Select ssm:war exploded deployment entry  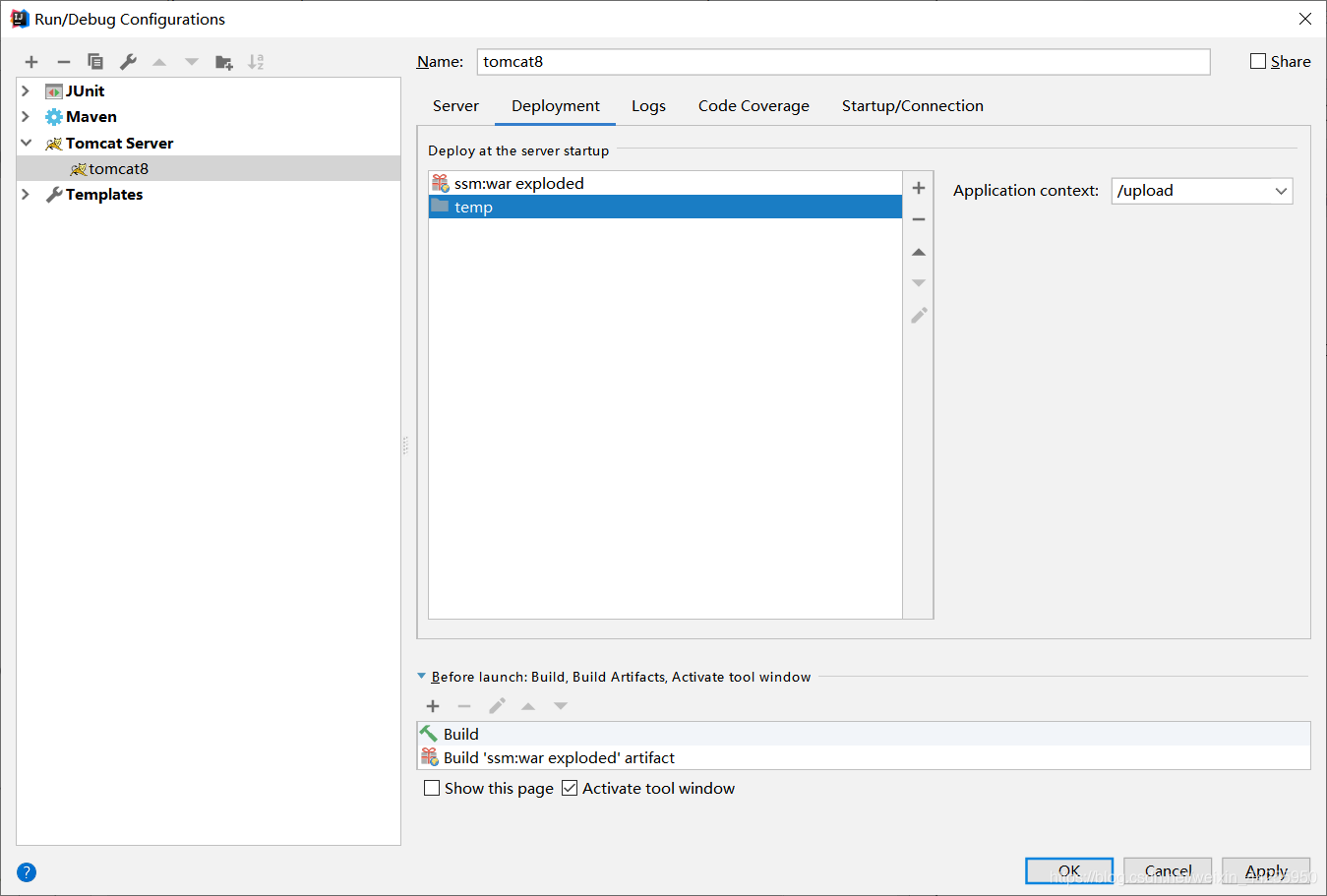[x=665, y=184]
